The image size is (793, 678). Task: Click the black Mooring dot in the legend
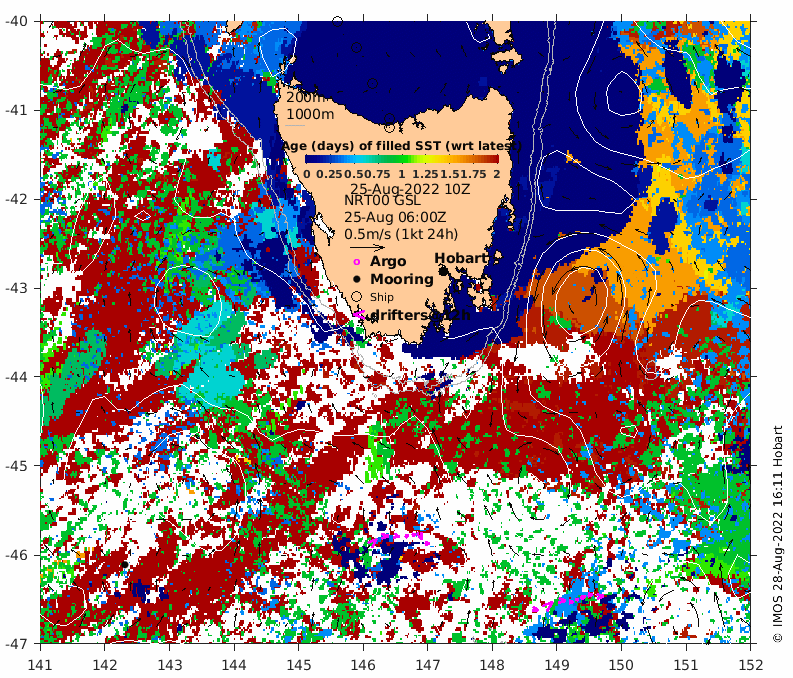[x=357, y=279]
